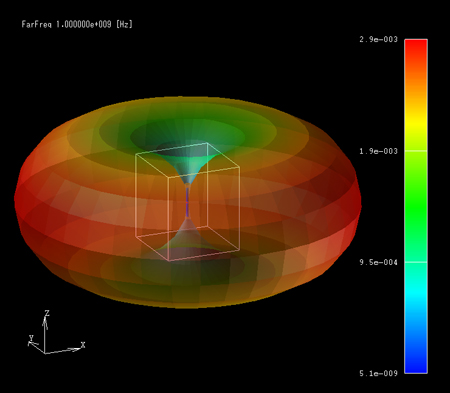The height and width of the screenshot is (393, 450).
Task: Select the 1.9e-003 scale label
Action: pyautogui.click(x=378, y=151)
